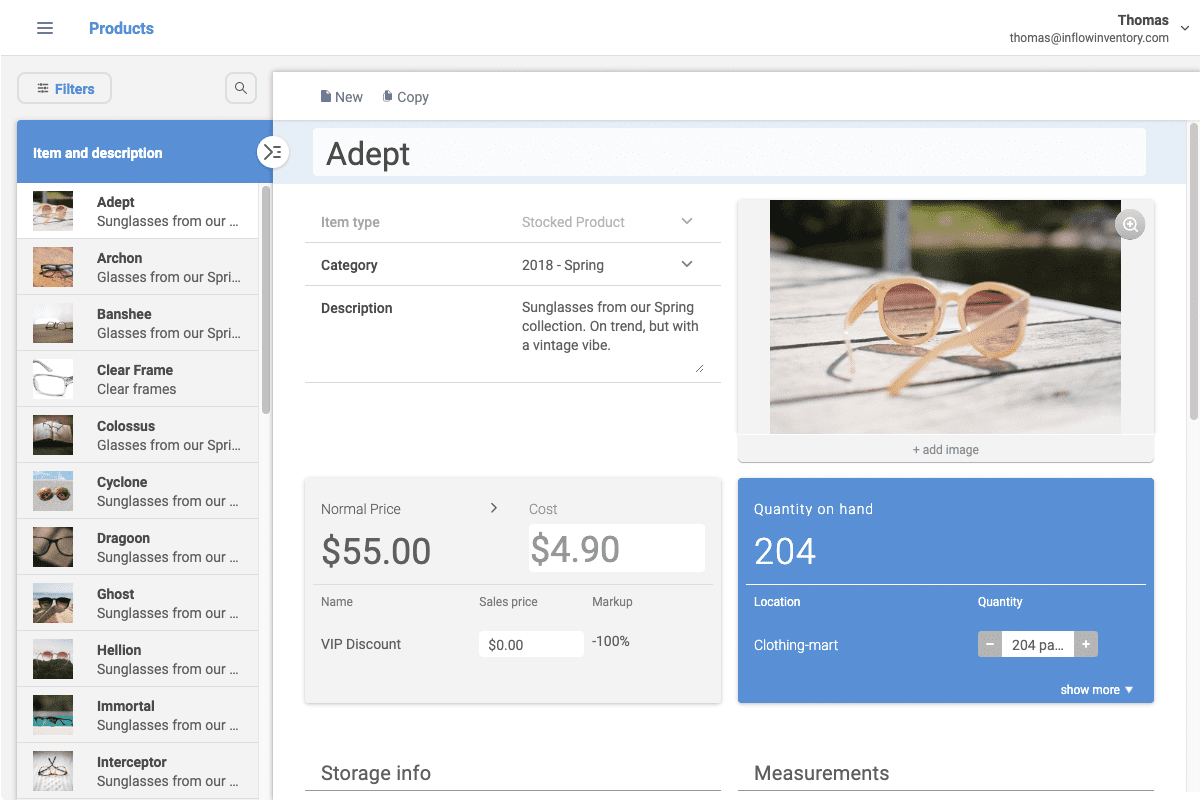The height and width of the screenshot is (800, 1200).
Task: Click the Products header item
Action: tap(121, 28)
